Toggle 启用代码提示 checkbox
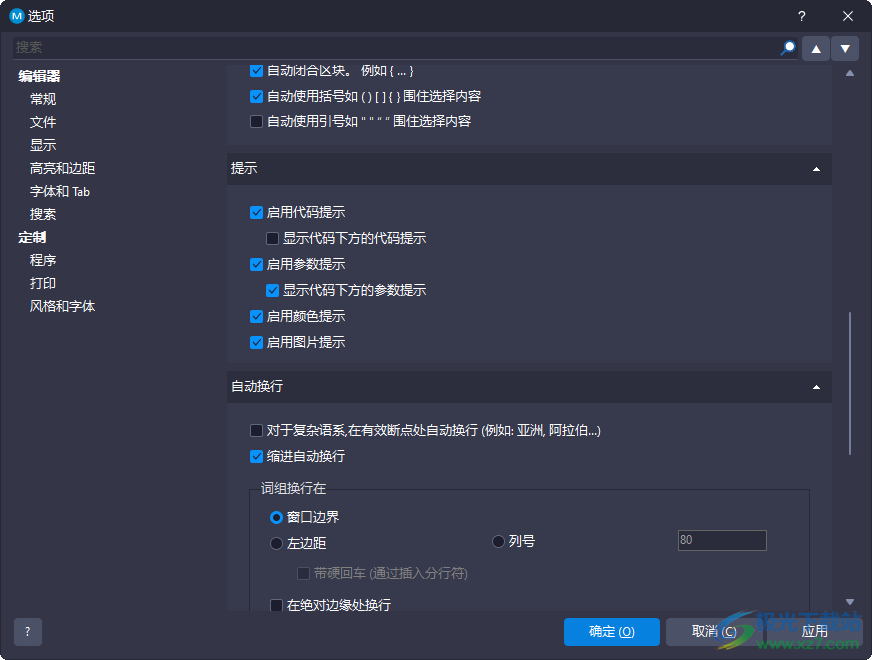The image size is (872, 660). pos(256,212)
